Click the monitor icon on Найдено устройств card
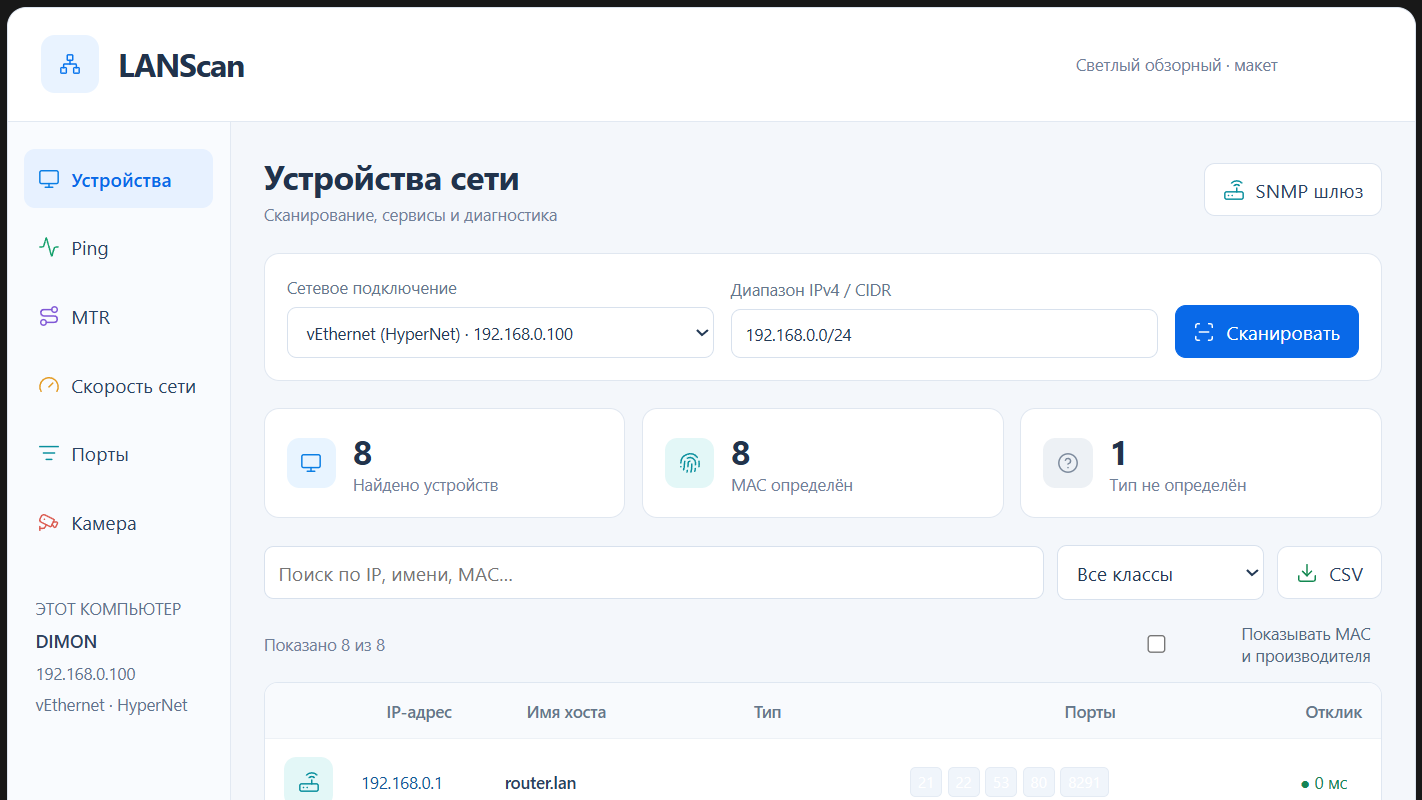1422x800 pixels. click(x=311, y=463)
